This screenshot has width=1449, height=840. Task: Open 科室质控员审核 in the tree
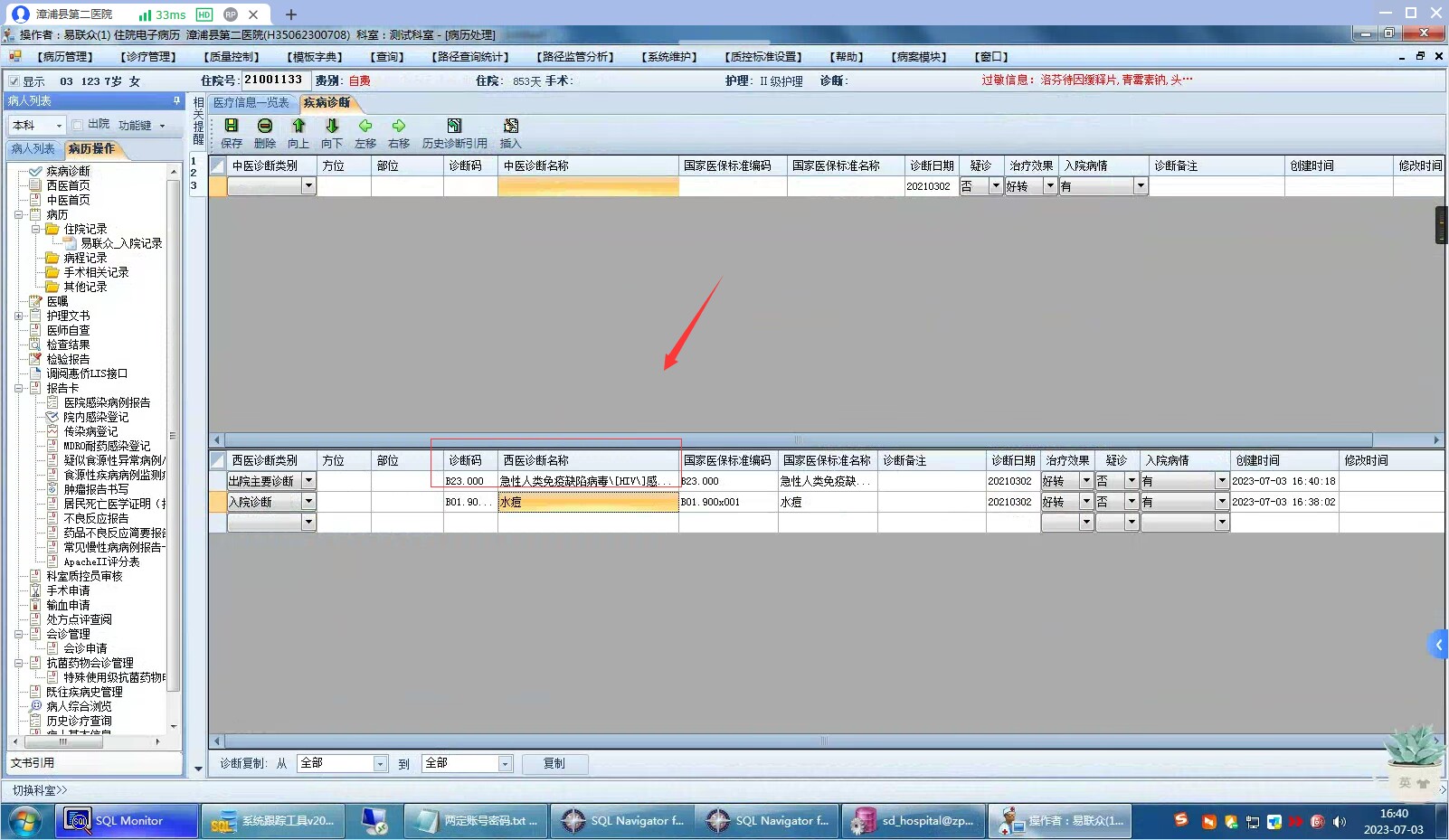click(x=84, y=576)
